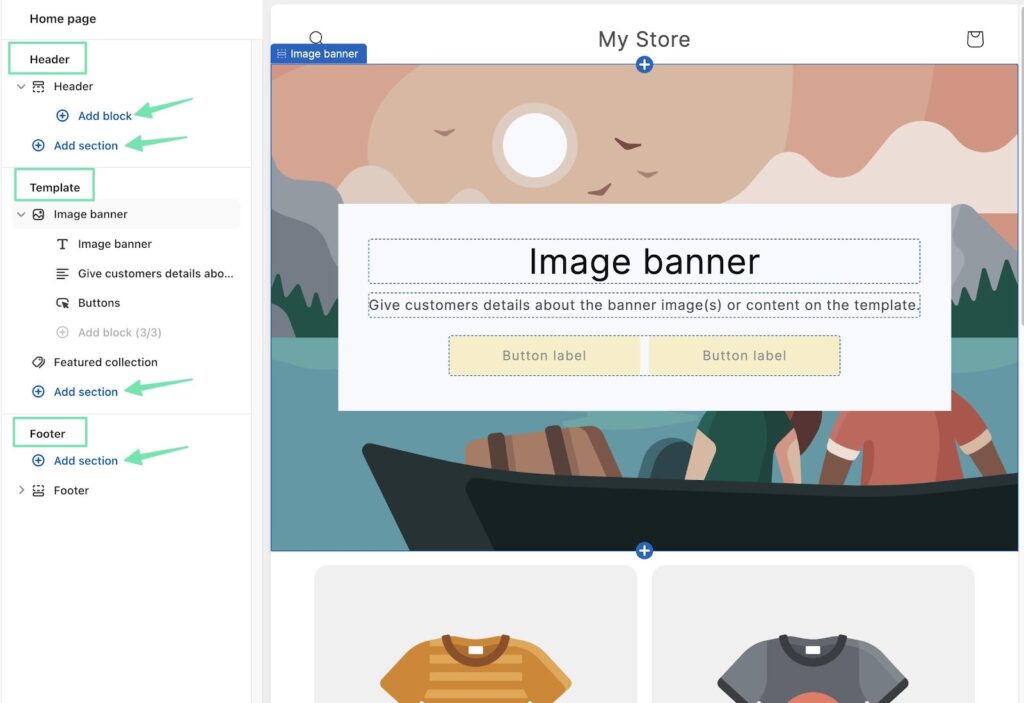Click the plus icon below the image banner

[644, 551]
